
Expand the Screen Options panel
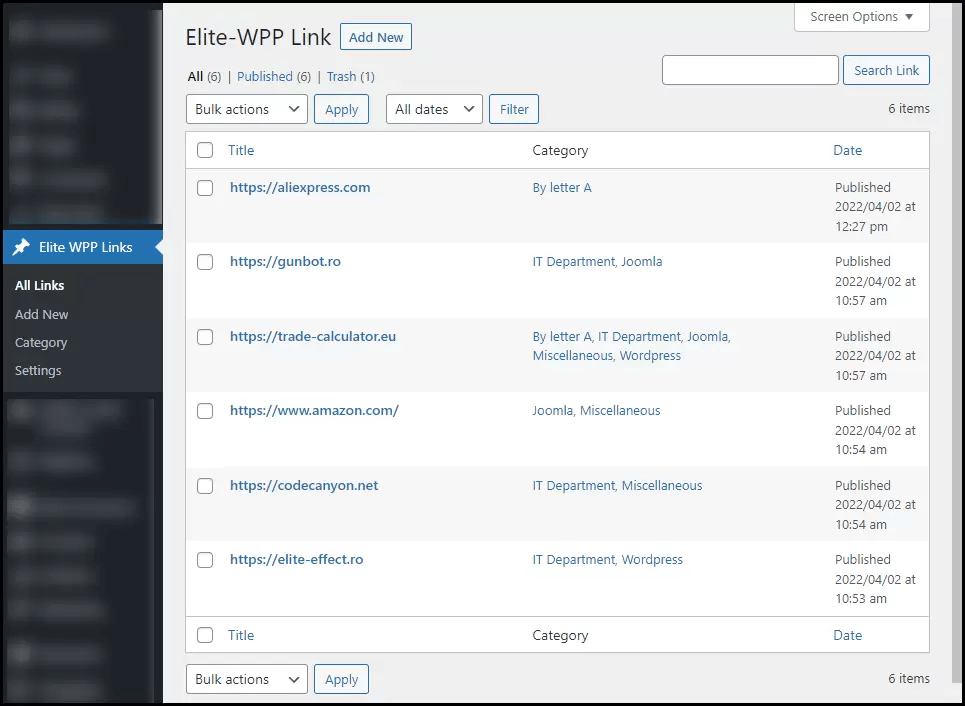[x=862, y=17]
